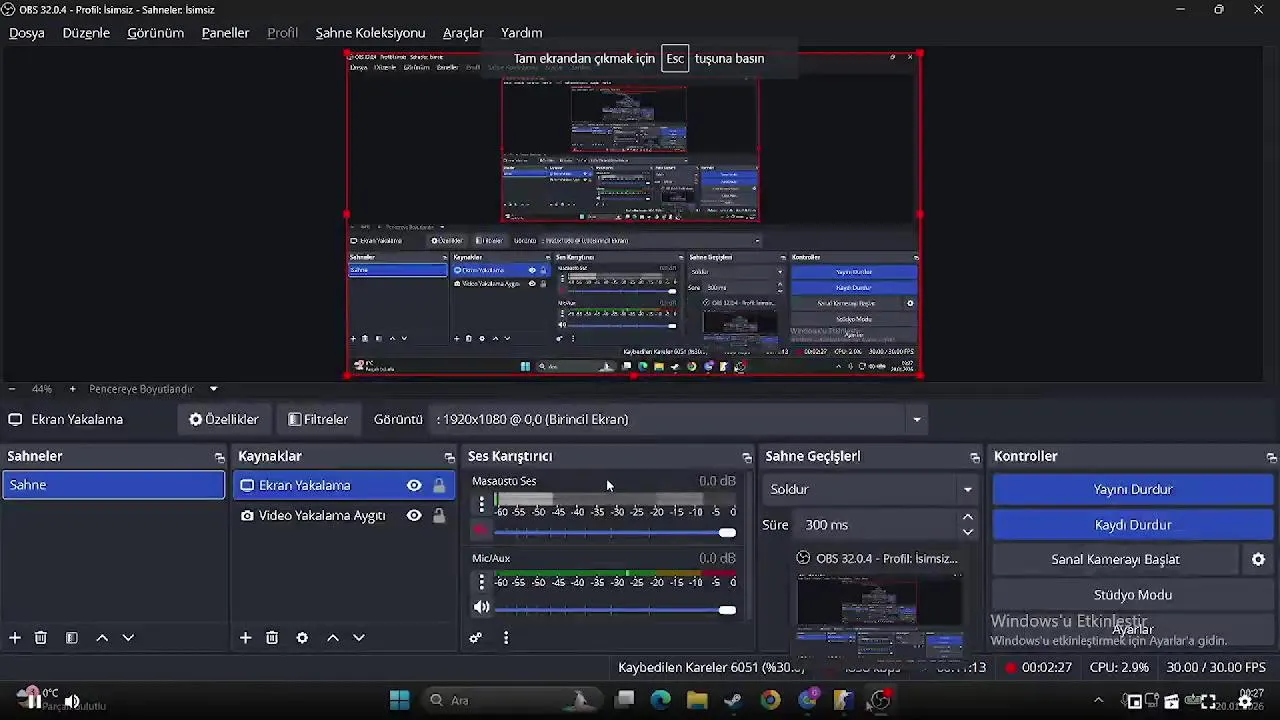
Task: Open source Özellikler button above docks
Action: tap(224, 420)
